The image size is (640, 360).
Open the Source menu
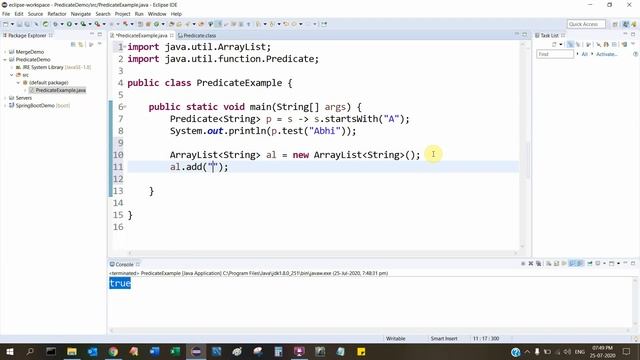pyautogui.click(x=35, y=14)
